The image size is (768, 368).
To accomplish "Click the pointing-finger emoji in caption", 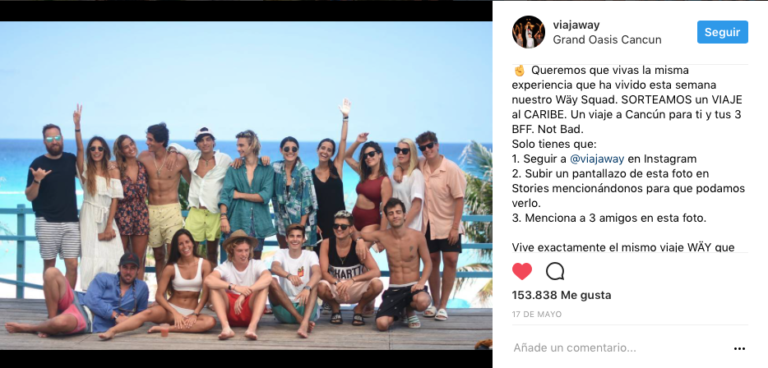I will pos(519,71).
